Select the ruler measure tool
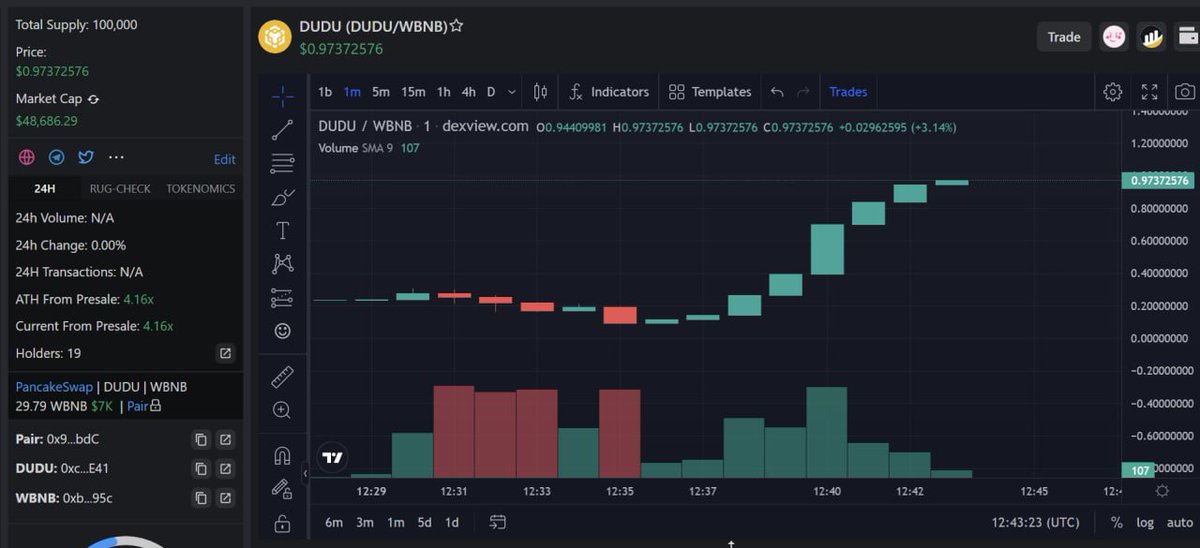Screen dimensions: 1200x548 tap(283, 376)
